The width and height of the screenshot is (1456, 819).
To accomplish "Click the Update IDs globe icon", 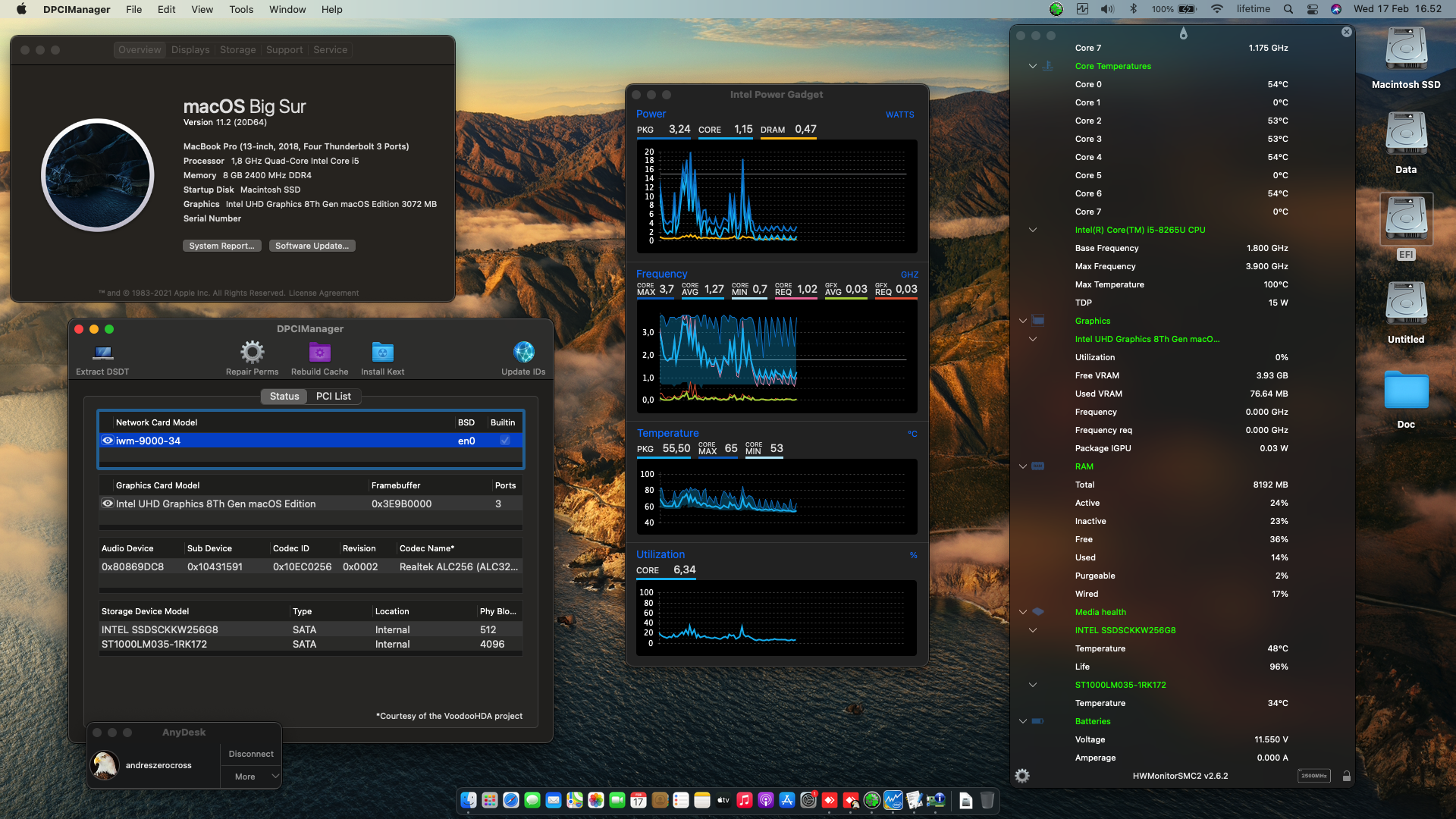I will (x=523, y=352).
